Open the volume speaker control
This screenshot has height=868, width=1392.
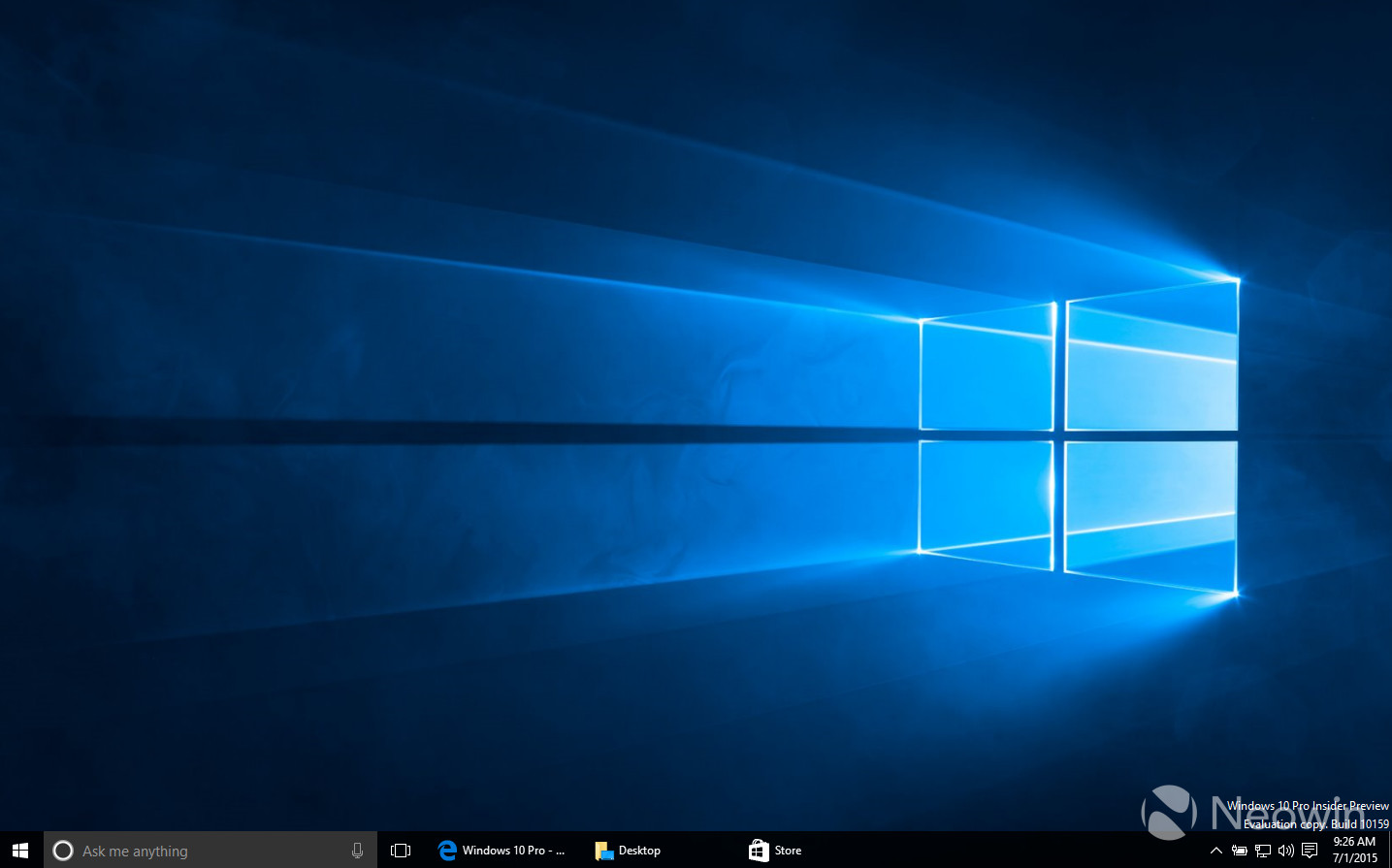(x=1286, y=851)
